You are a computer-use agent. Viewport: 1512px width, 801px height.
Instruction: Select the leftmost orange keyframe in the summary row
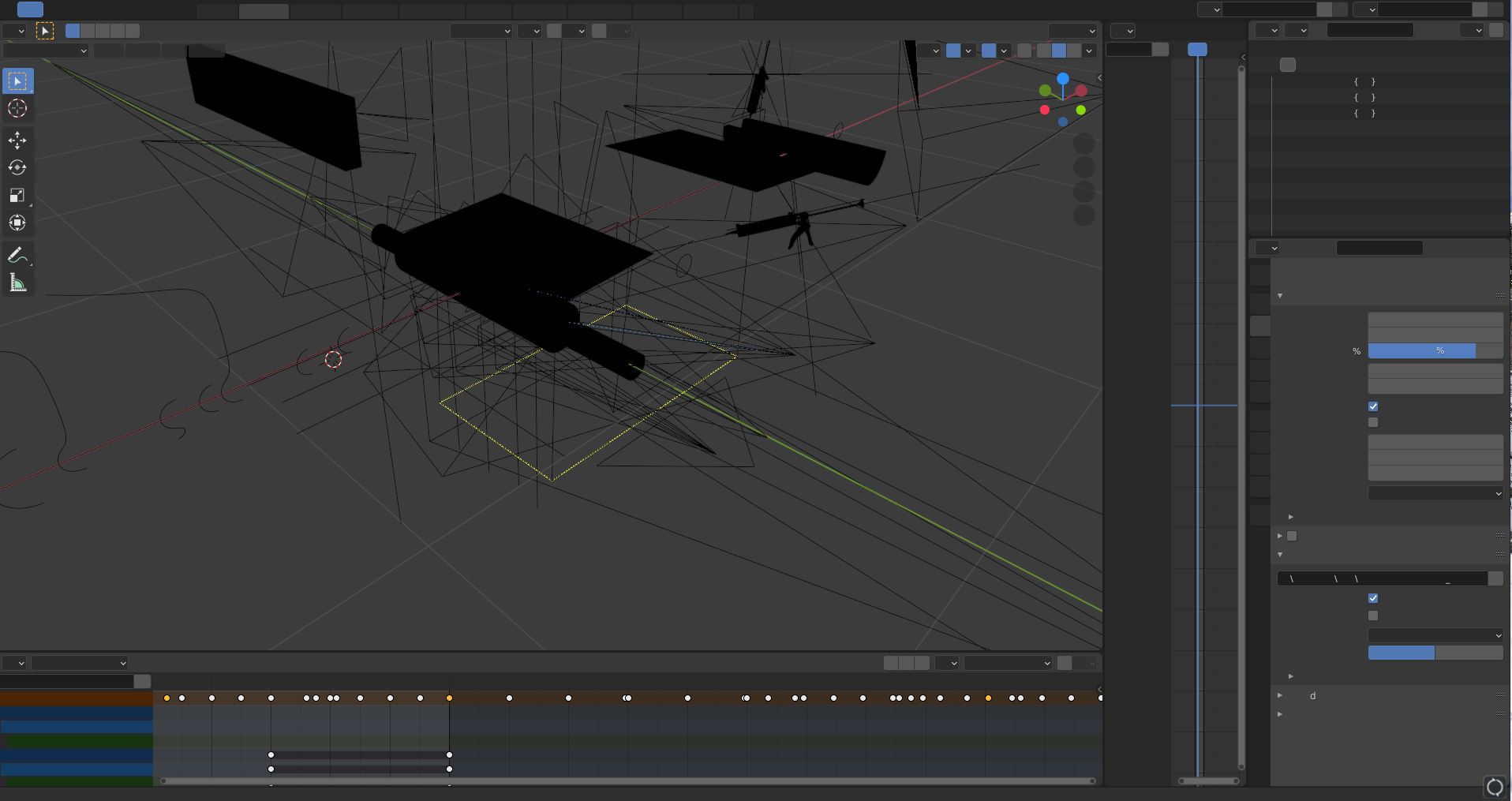click(167, 698)
